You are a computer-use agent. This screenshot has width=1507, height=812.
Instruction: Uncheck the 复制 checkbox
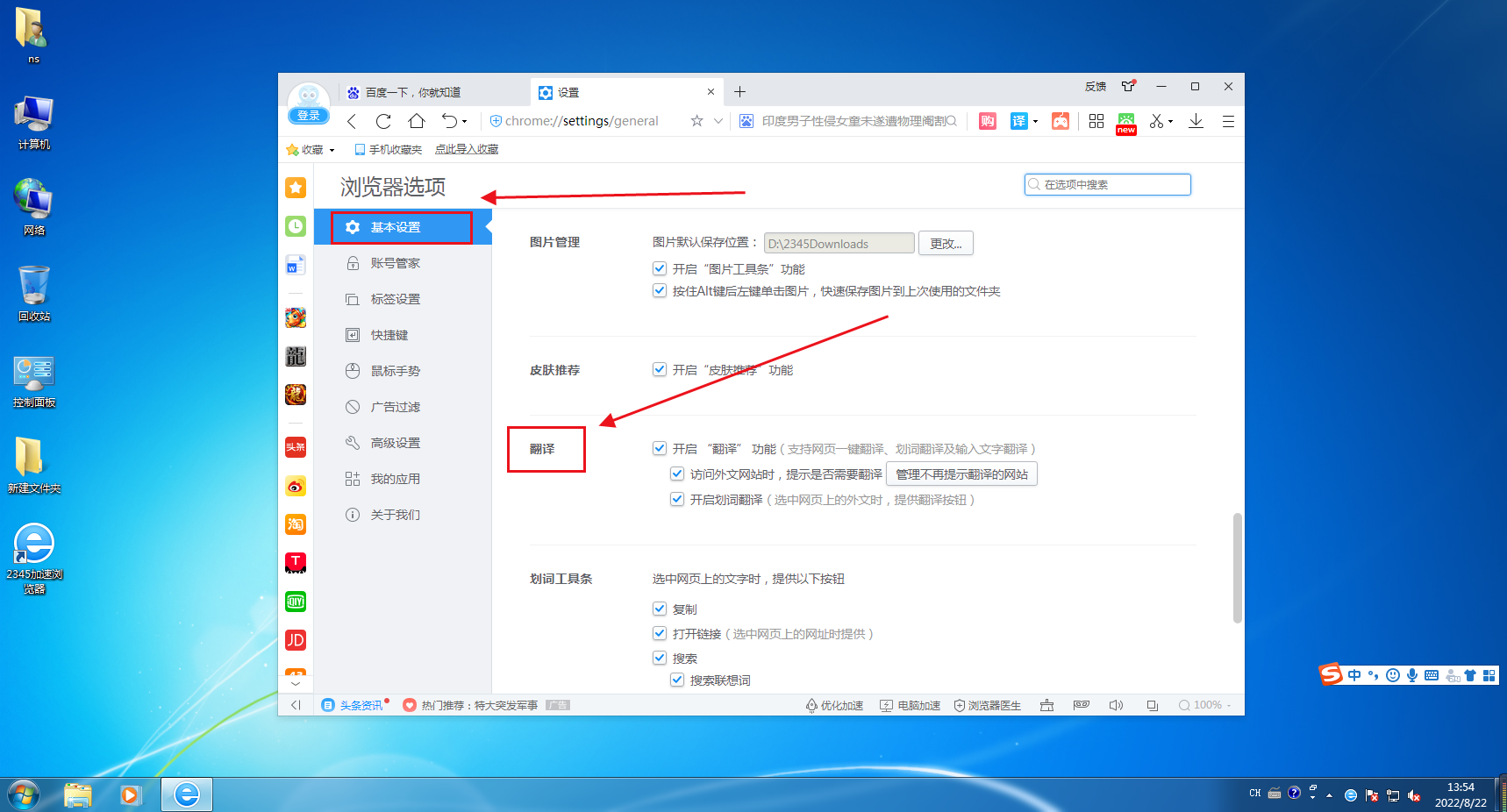pos(660,609)
